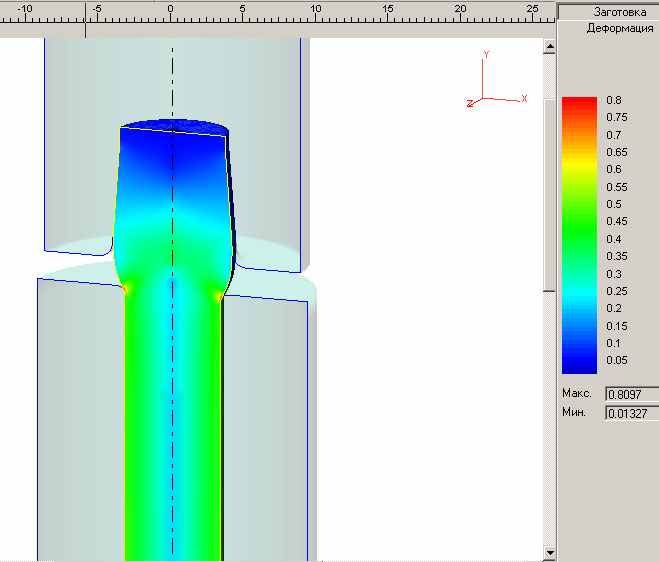The image size is (659, 562).
Task: Click the ruler mark labeled 0
Action: coord(171,8)
